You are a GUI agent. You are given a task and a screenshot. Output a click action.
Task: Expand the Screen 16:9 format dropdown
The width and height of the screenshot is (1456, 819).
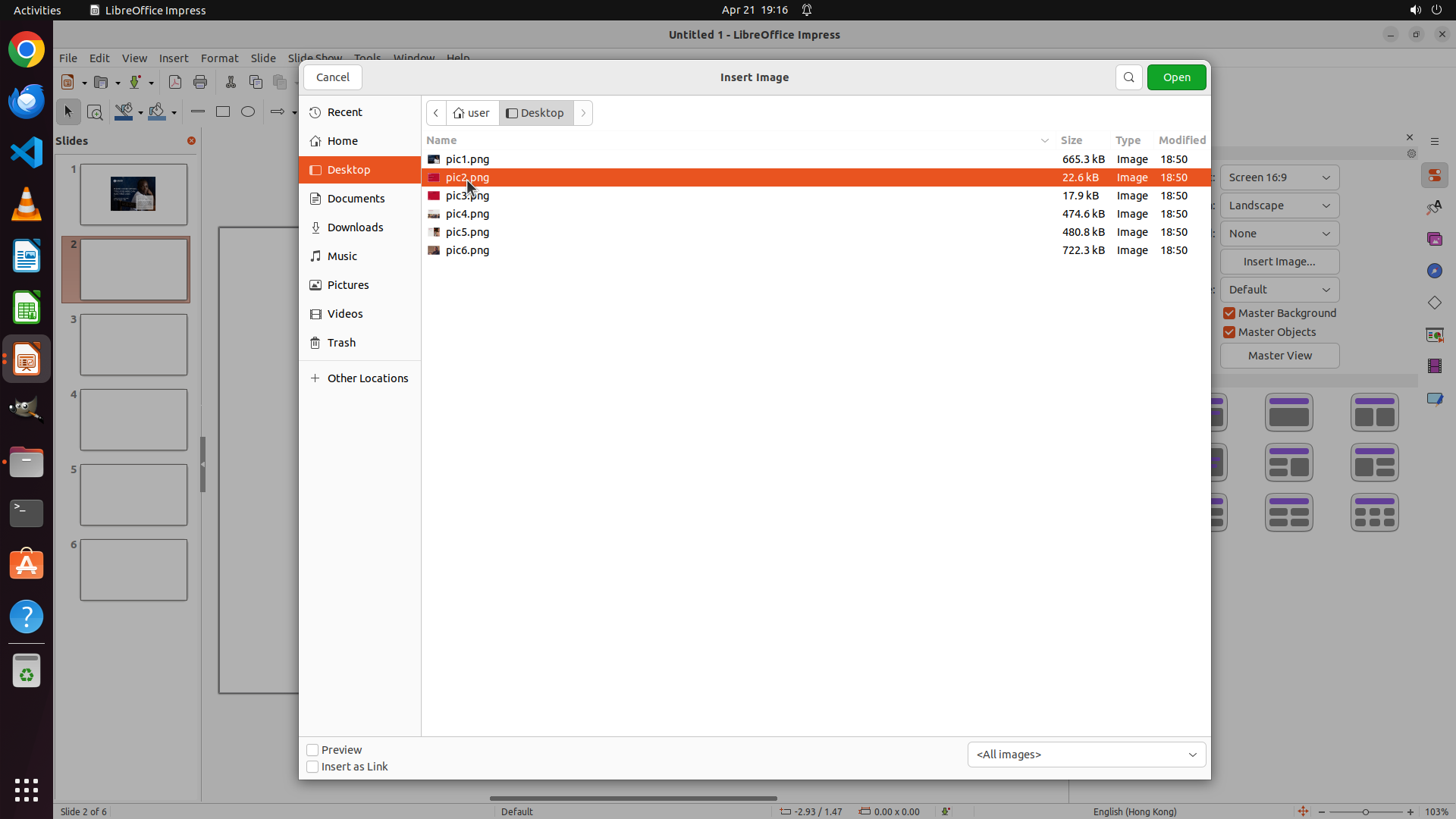point(1279,177)
